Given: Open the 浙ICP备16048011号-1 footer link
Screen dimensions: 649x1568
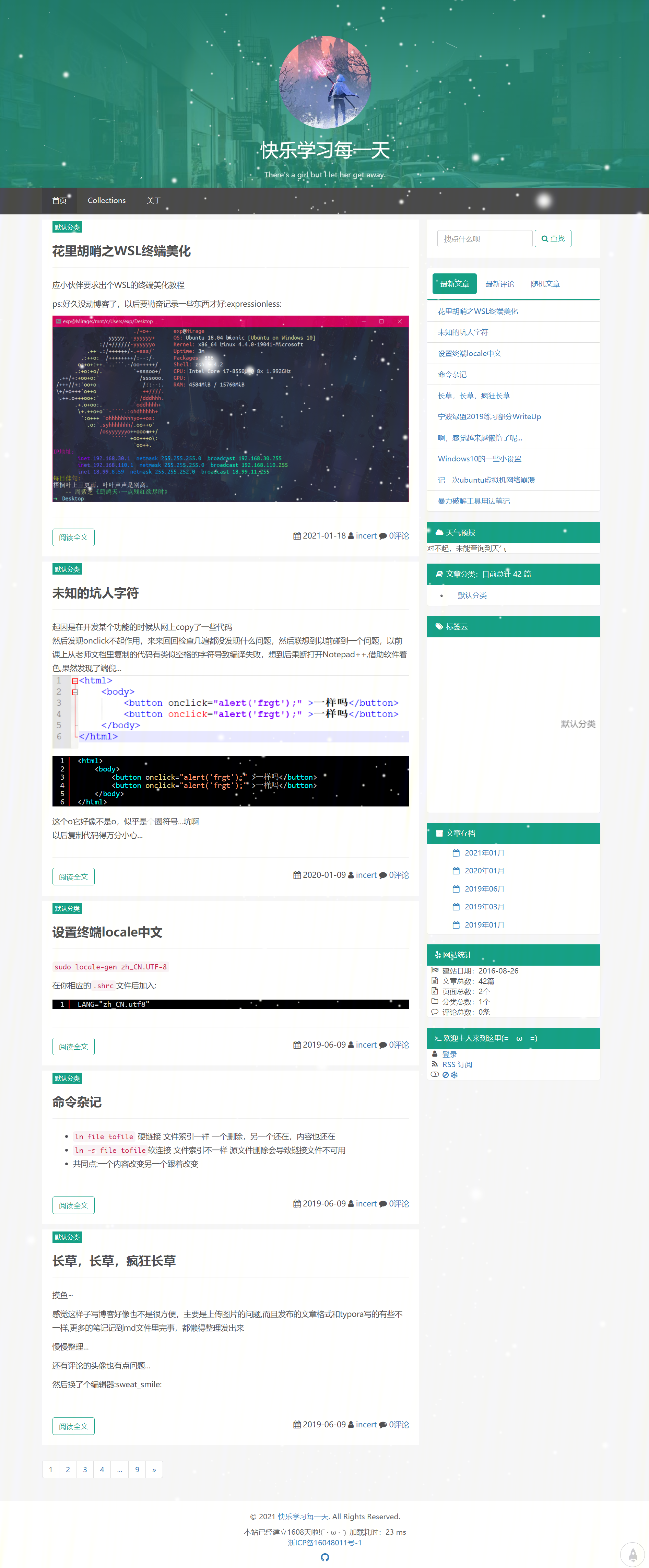Looking at the screenshot, I should tap(324, 1542).
